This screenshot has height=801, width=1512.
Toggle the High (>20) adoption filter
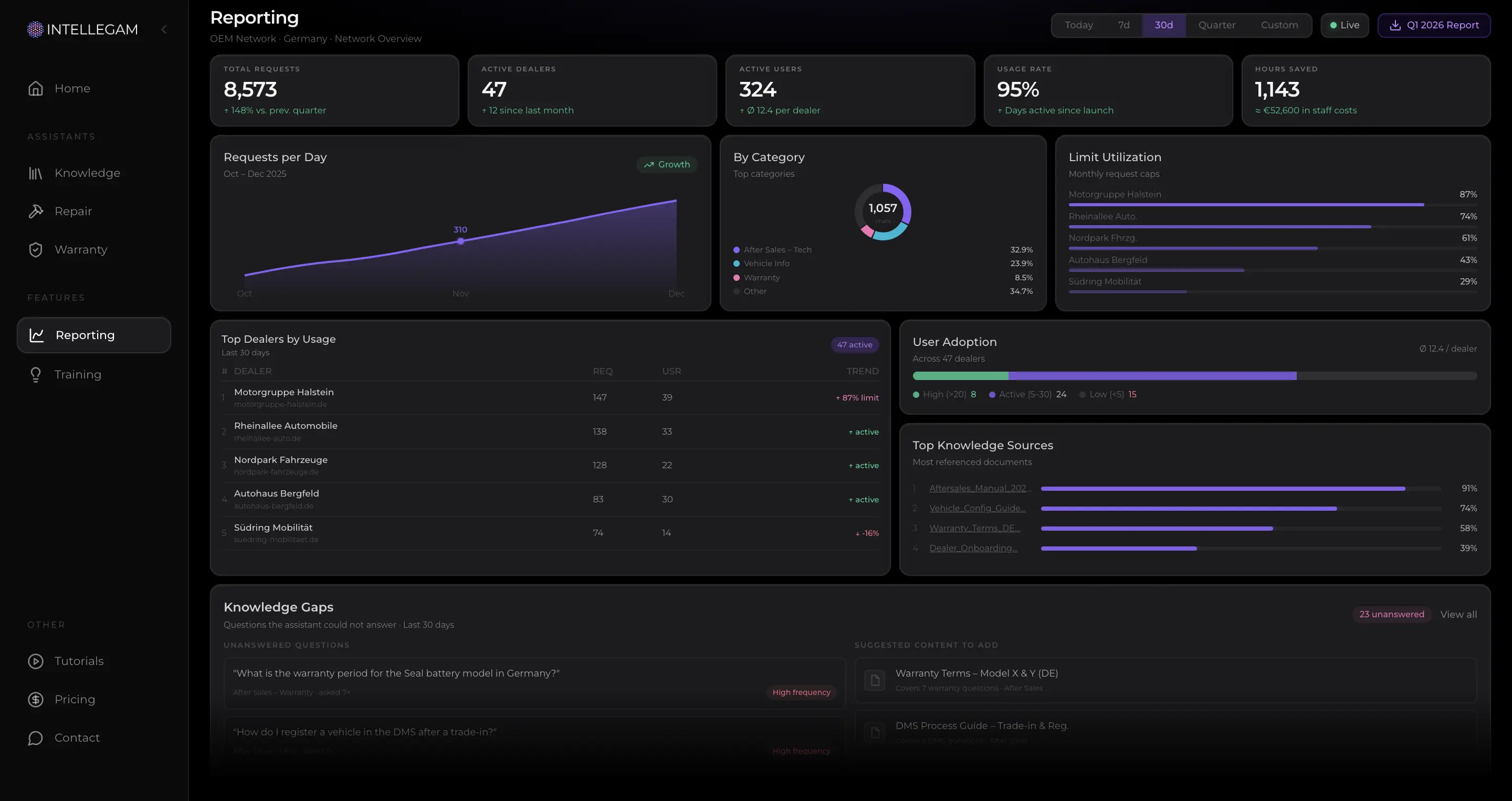click(x=943, y=394)
